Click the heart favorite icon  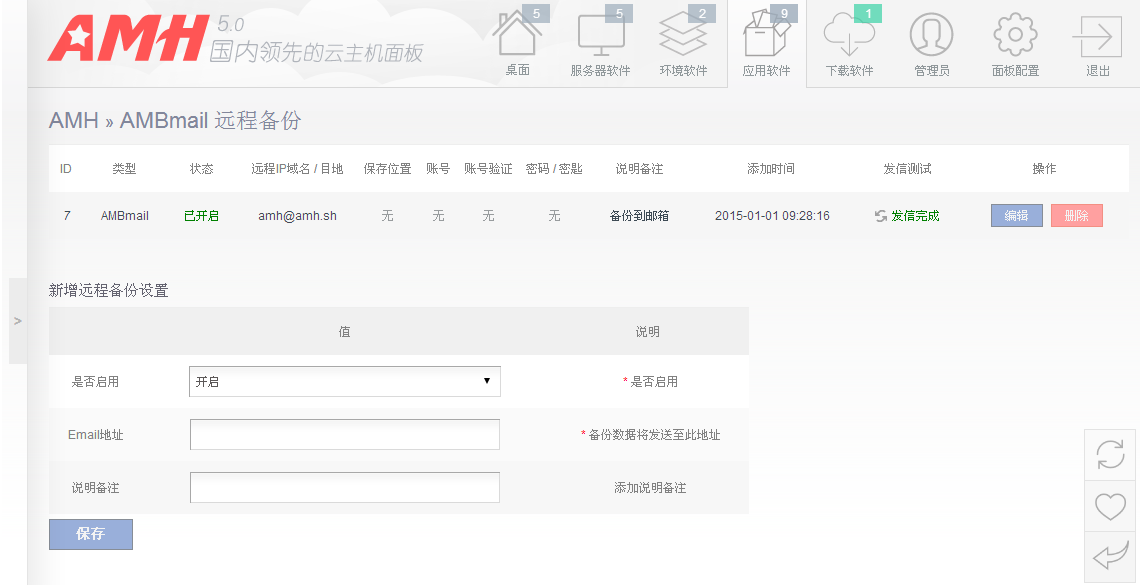point(1110,507)
